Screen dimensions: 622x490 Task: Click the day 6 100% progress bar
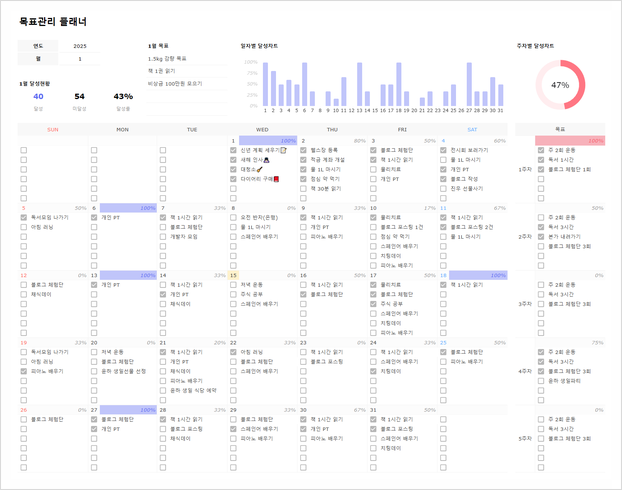129,208
